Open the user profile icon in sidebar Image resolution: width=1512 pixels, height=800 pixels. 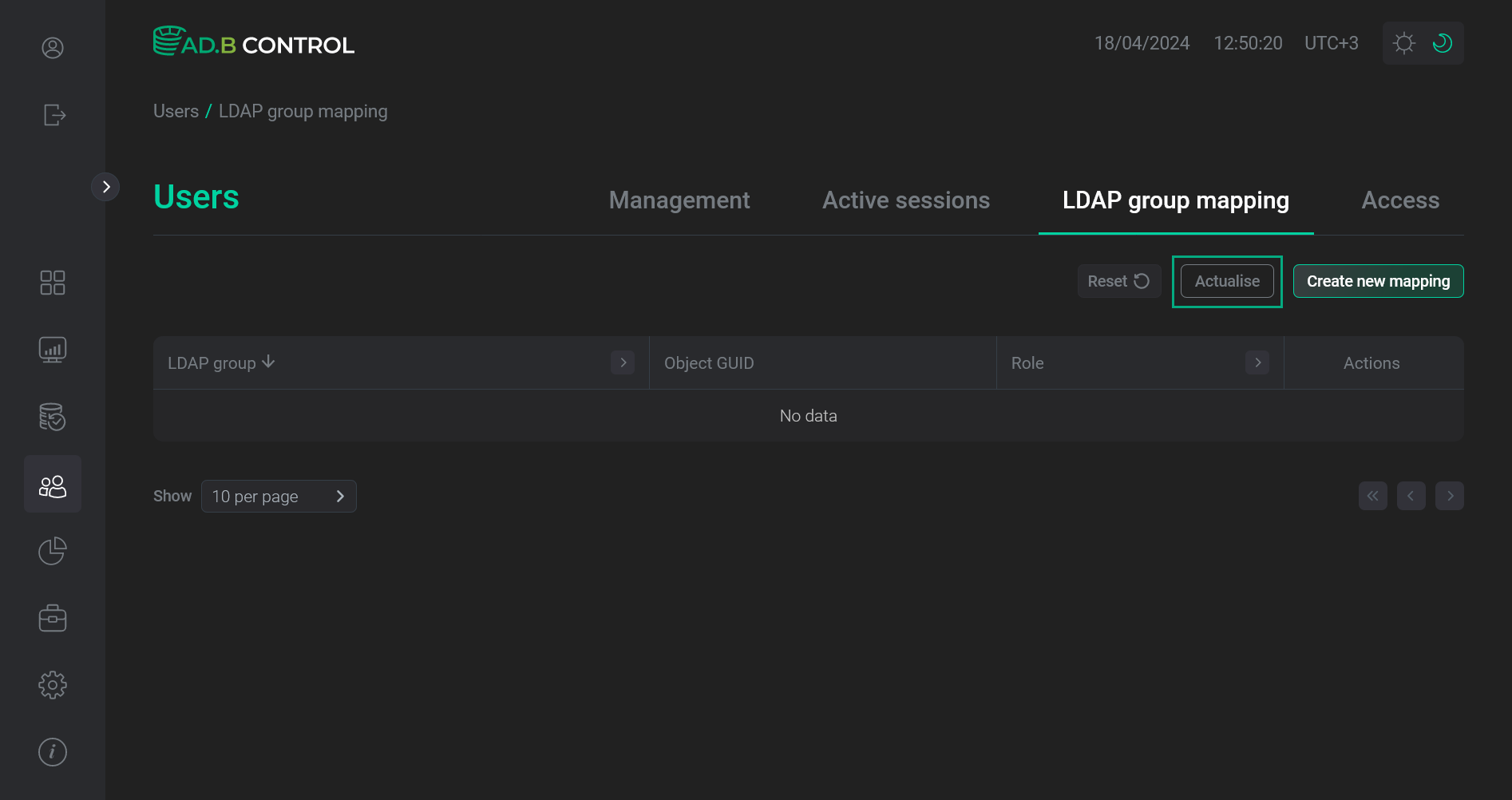tap(52, 48)
